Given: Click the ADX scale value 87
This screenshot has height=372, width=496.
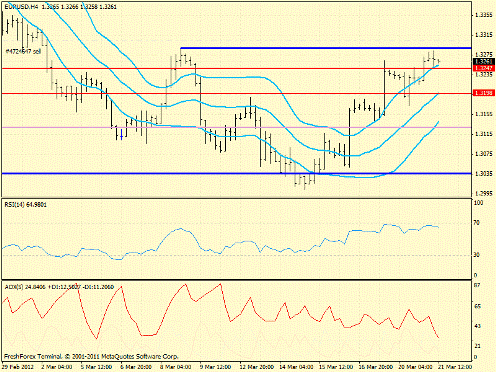Looking at the screenshot, I should (x=477, y=285).
